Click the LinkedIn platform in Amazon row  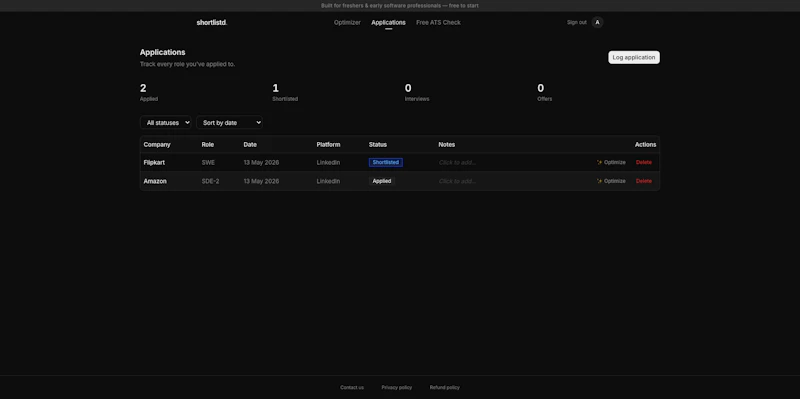328,181
